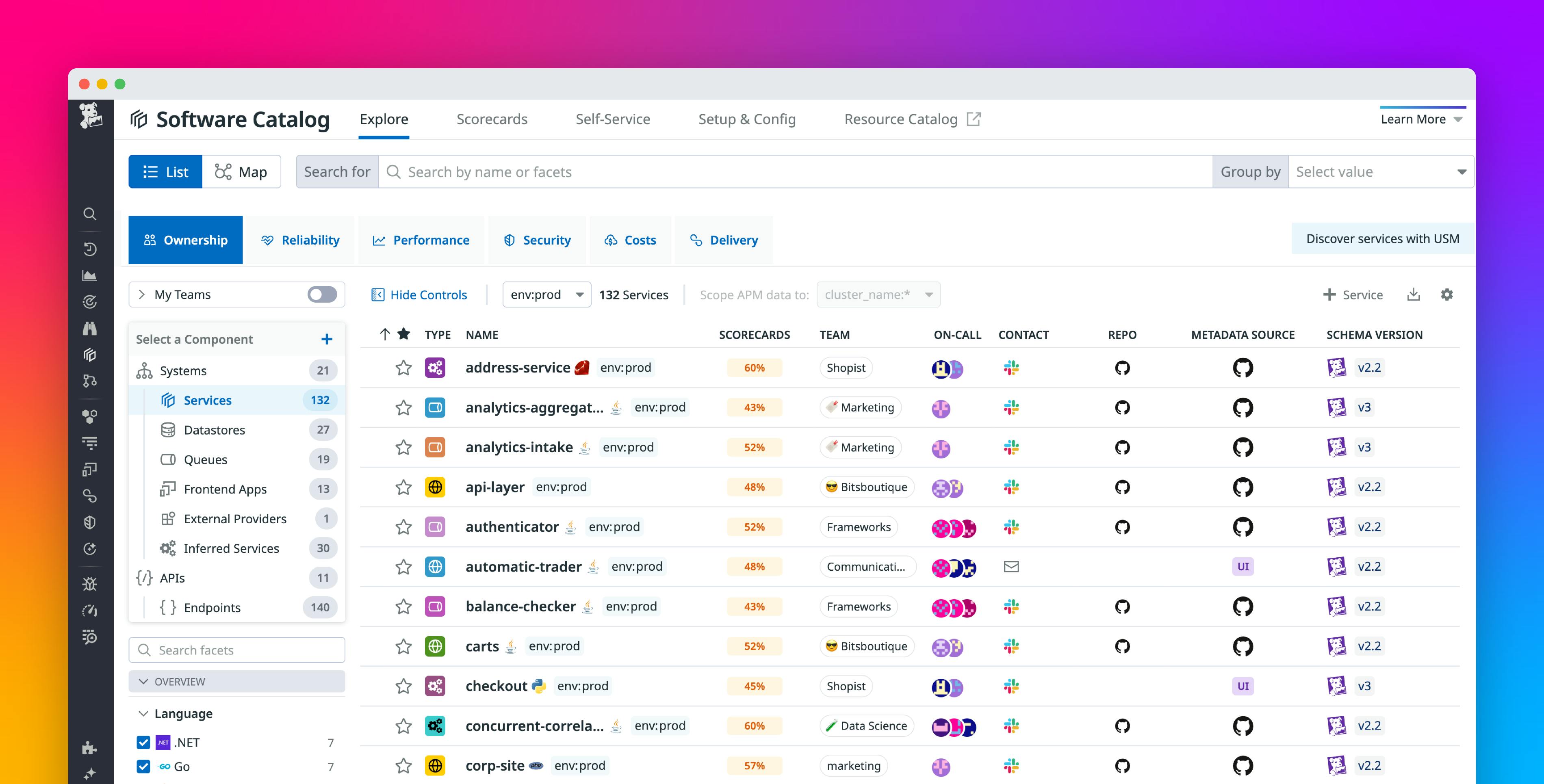Switch to Map view
This screenshot has height=784, width=1544.
tap(241, 171)
